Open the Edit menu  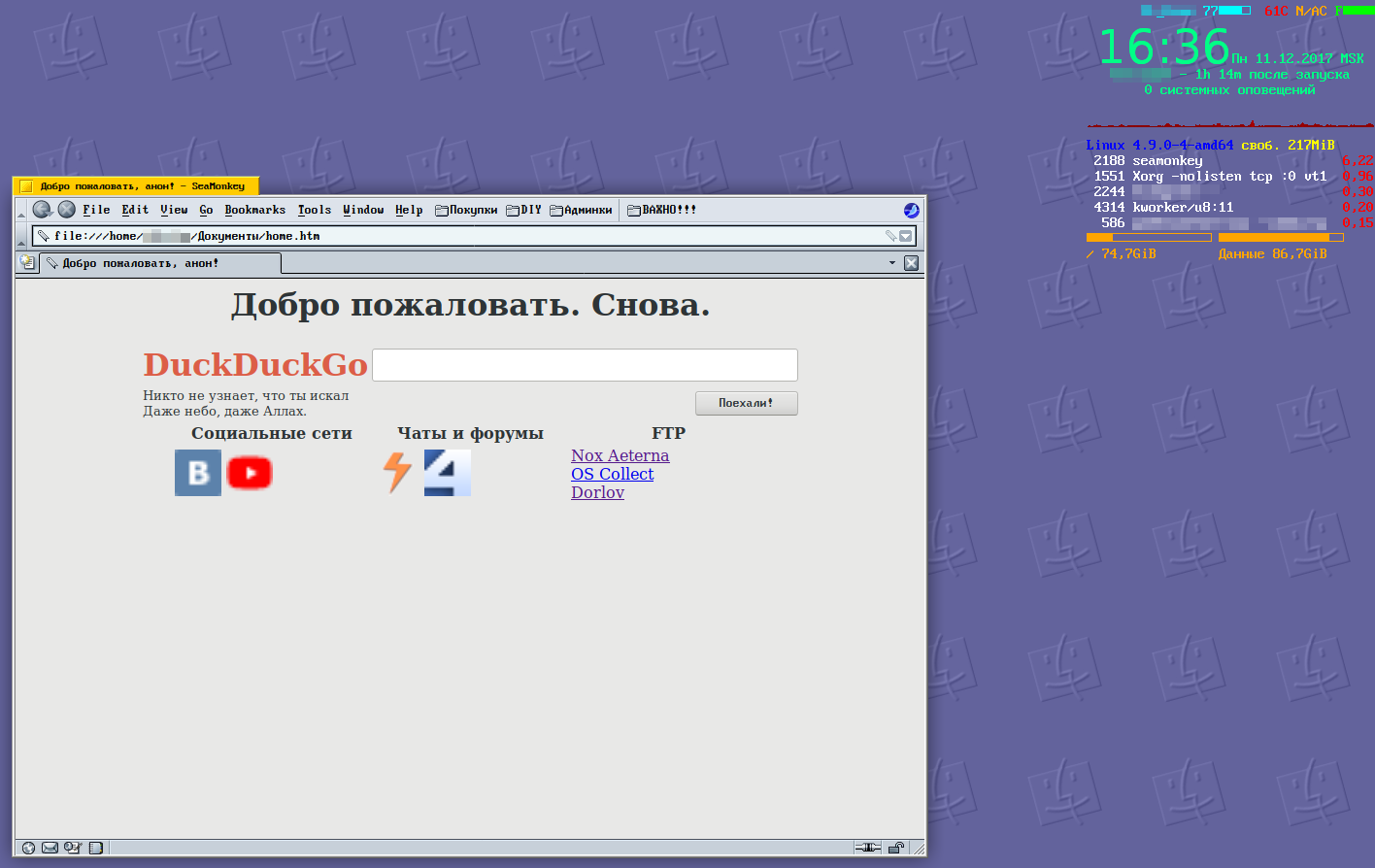pos(135,210)
